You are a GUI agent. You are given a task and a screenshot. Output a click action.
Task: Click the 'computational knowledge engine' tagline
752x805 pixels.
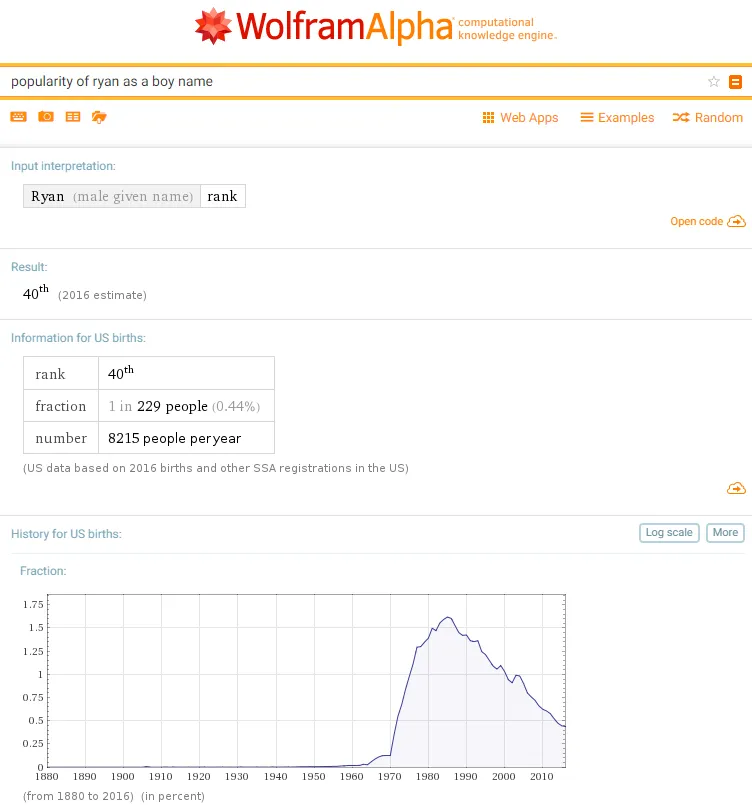coord(507,29)
